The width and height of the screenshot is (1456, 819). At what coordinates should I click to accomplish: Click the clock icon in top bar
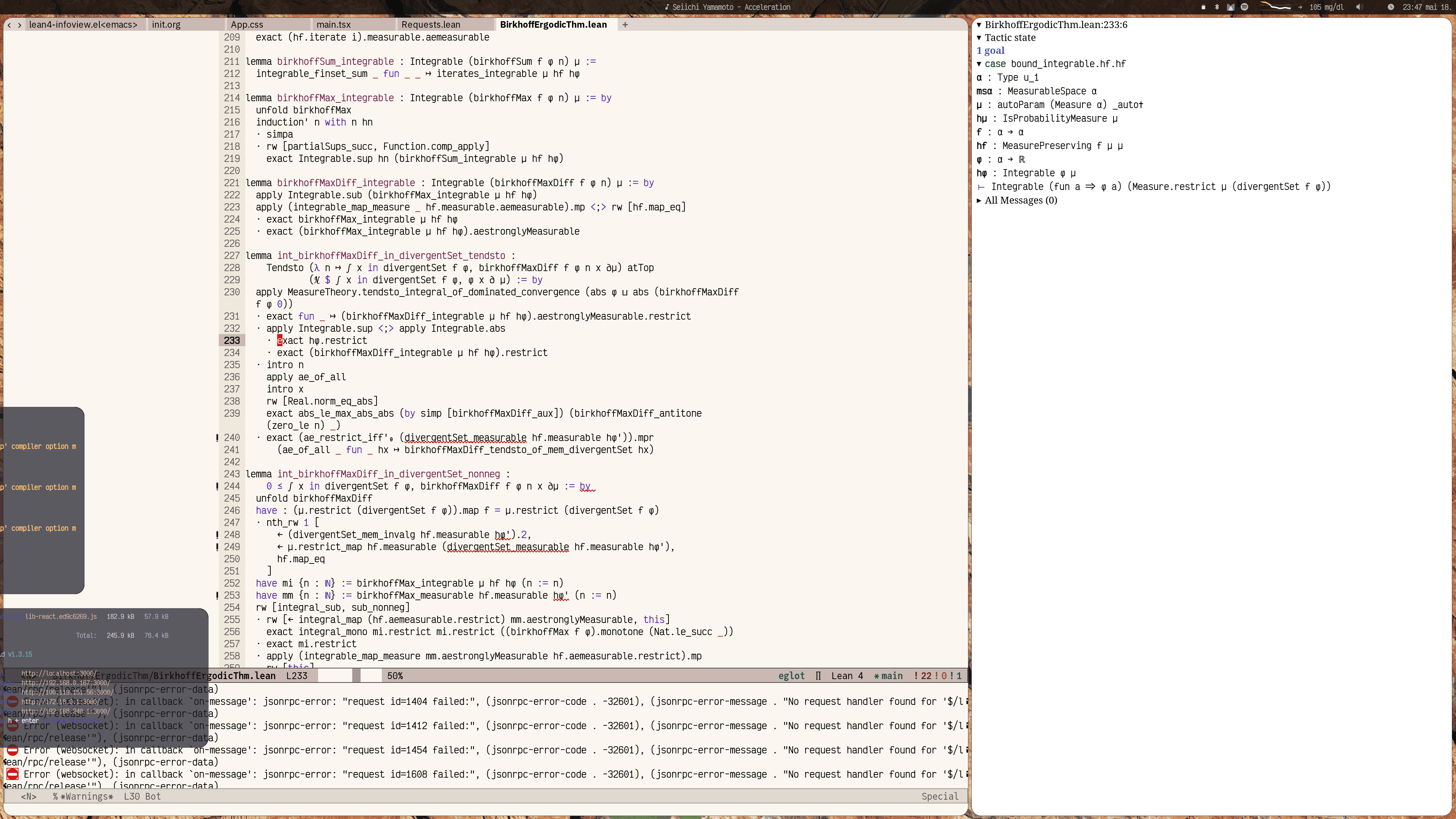(1390, 7)
